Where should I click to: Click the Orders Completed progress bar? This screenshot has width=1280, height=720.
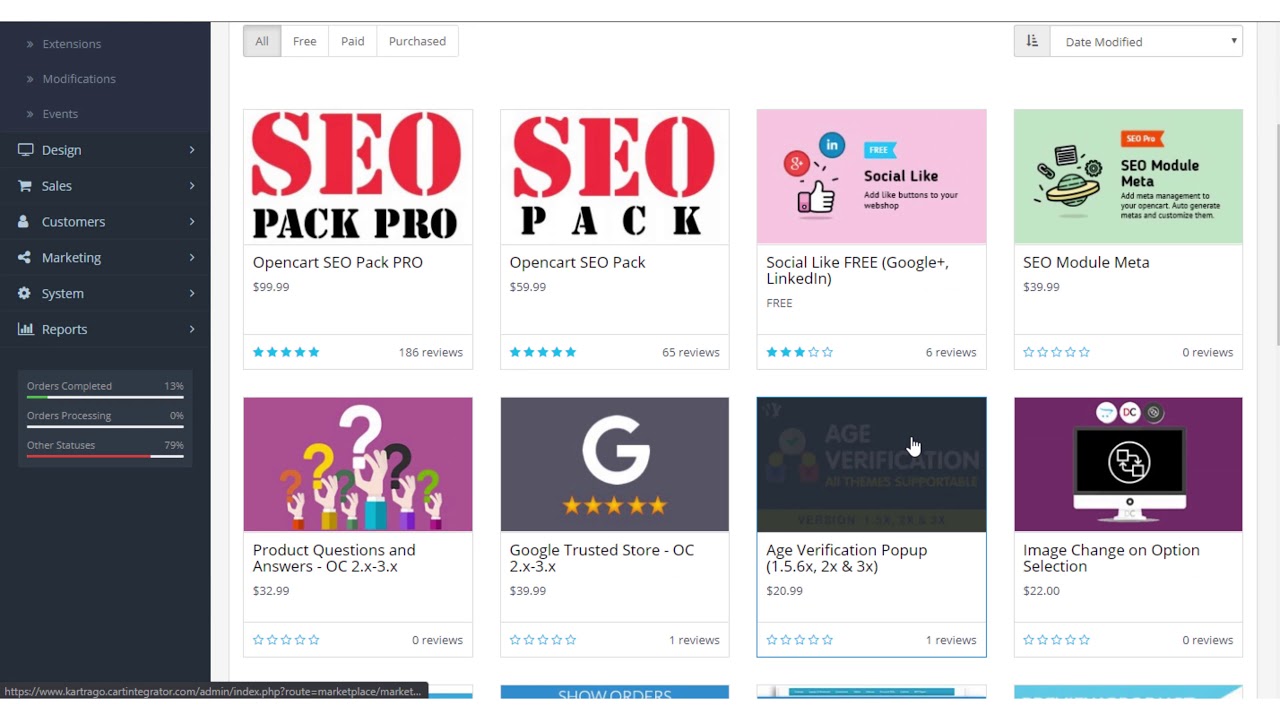coord(105,397)
